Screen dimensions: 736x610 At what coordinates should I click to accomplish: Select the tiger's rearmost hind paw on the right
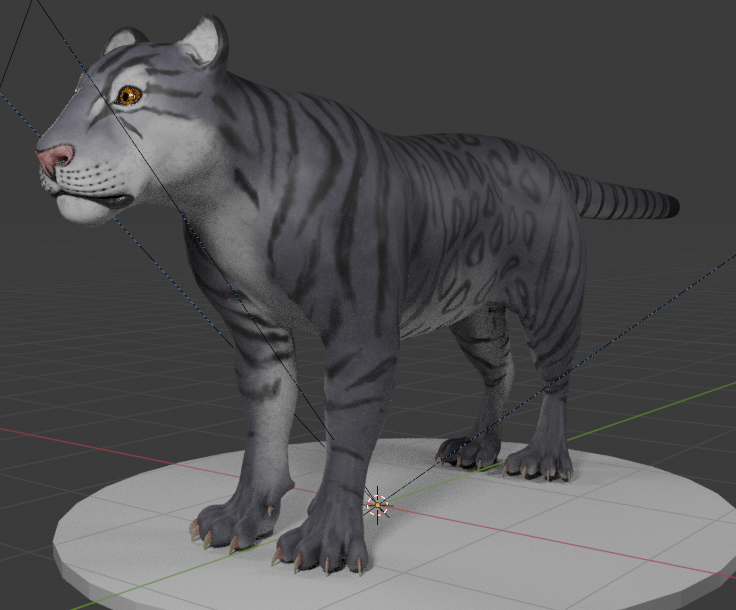pyautogui.click(x=540, y=462)
